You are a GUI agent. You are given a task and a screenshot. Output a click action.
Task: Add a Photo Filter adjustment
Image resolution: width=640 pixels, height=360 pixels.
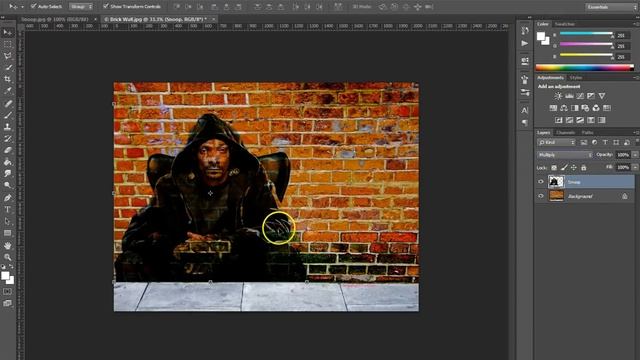(585, 108)
